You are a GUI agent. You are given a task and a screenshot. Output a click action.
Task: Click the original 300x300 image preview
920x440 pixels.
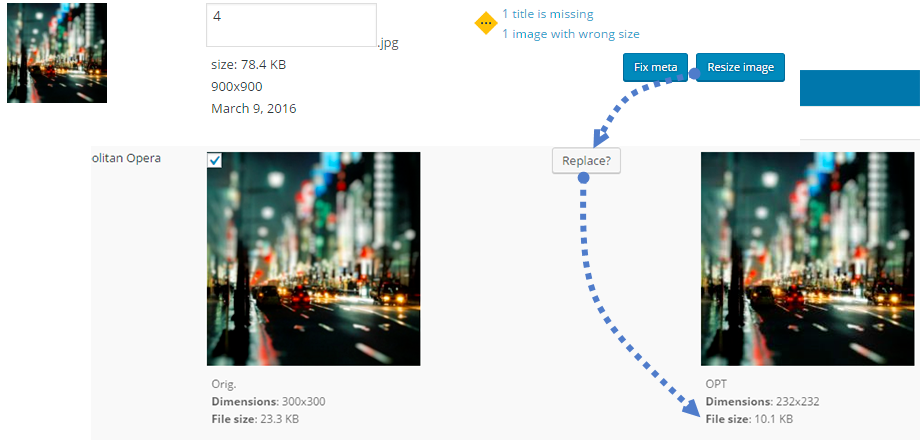pyautogui.click(x=313, y=259)
